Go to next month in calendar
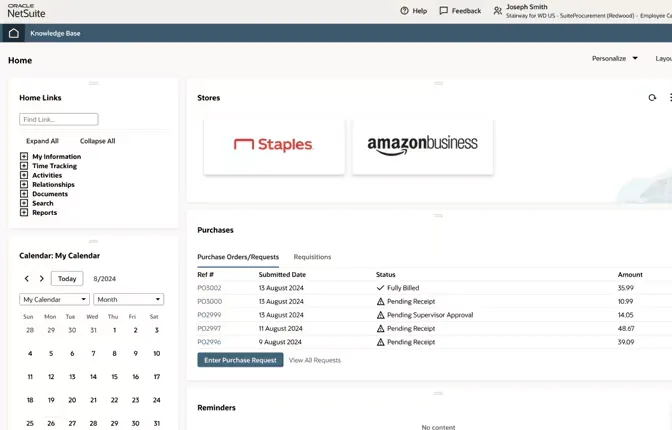672x430 pixels. 41,279
